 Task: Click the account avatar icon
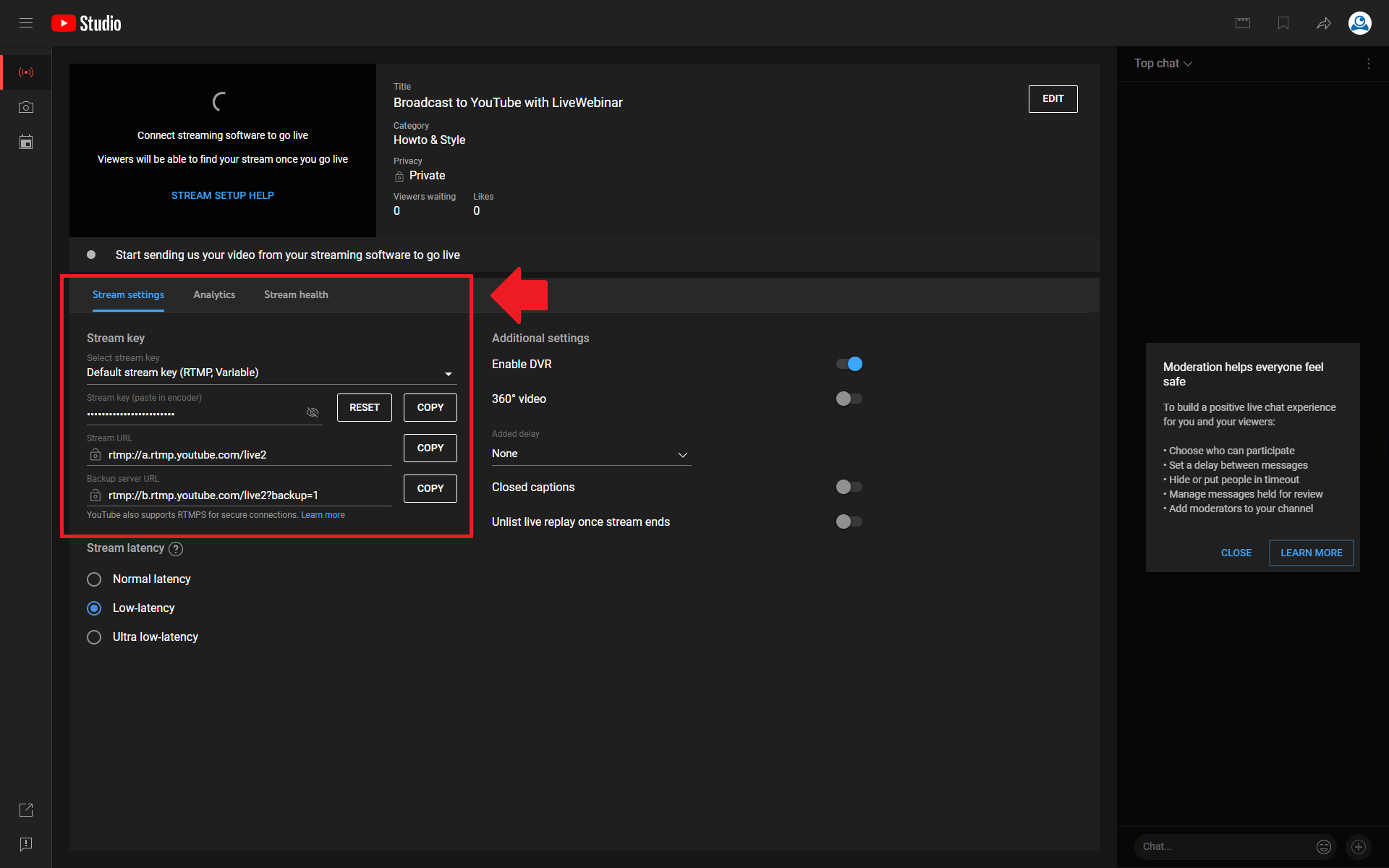(x=1359, y=24)
